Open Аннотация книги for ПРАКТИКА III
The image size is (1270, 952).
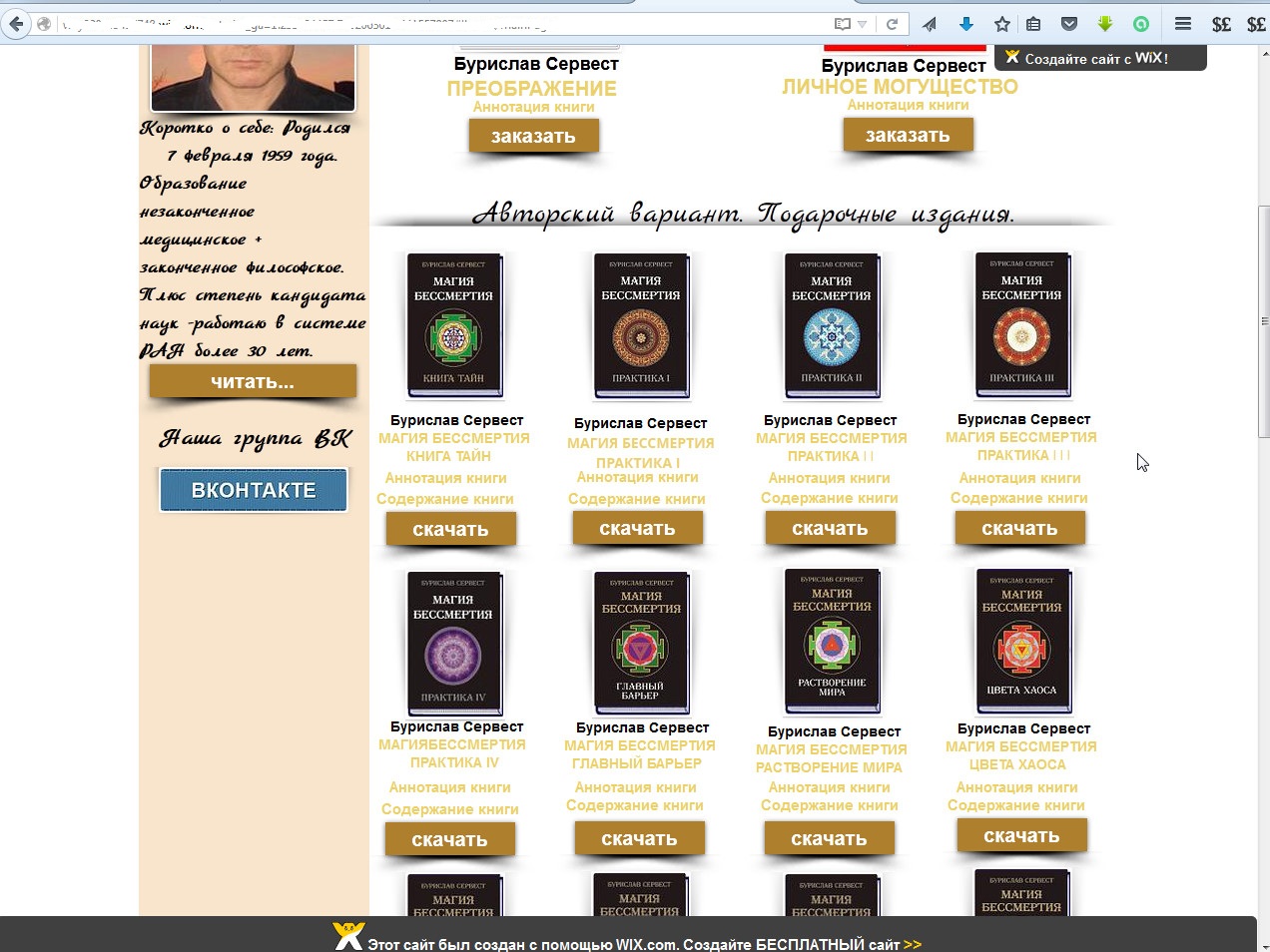click(x=1019, y=478)
